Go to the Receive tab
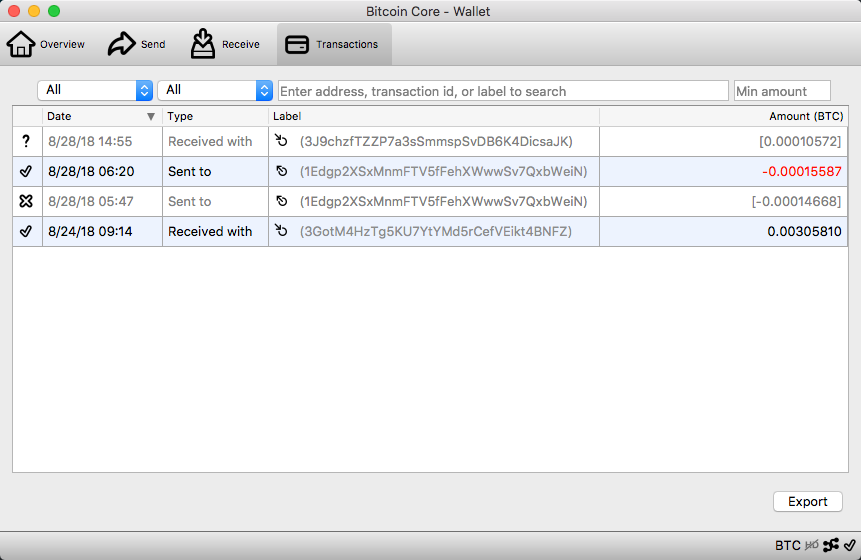The image size is (861, 560). click(225, 44)
